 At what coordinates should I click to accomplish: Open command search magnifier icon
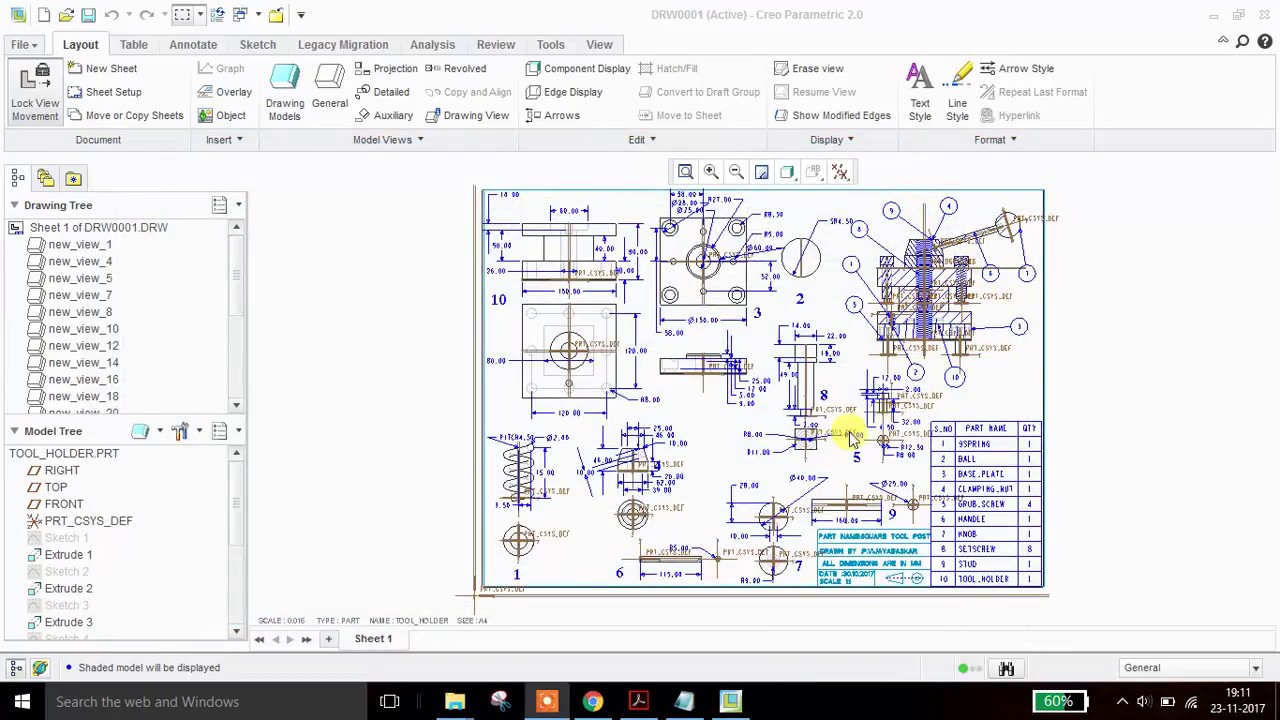pyautogui.click(x=1243, y=41)
